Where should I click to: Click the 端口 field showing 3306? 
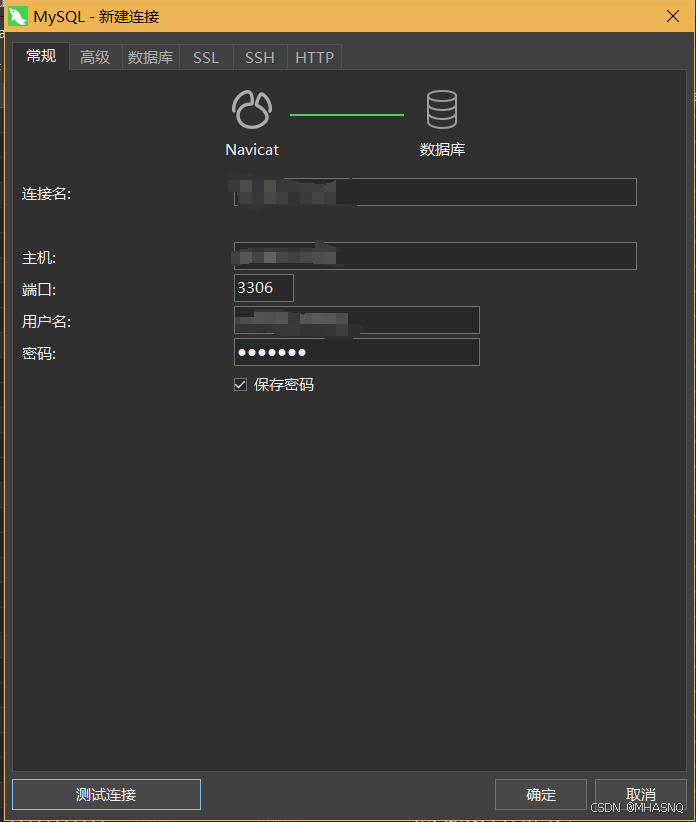click(264, 288)
